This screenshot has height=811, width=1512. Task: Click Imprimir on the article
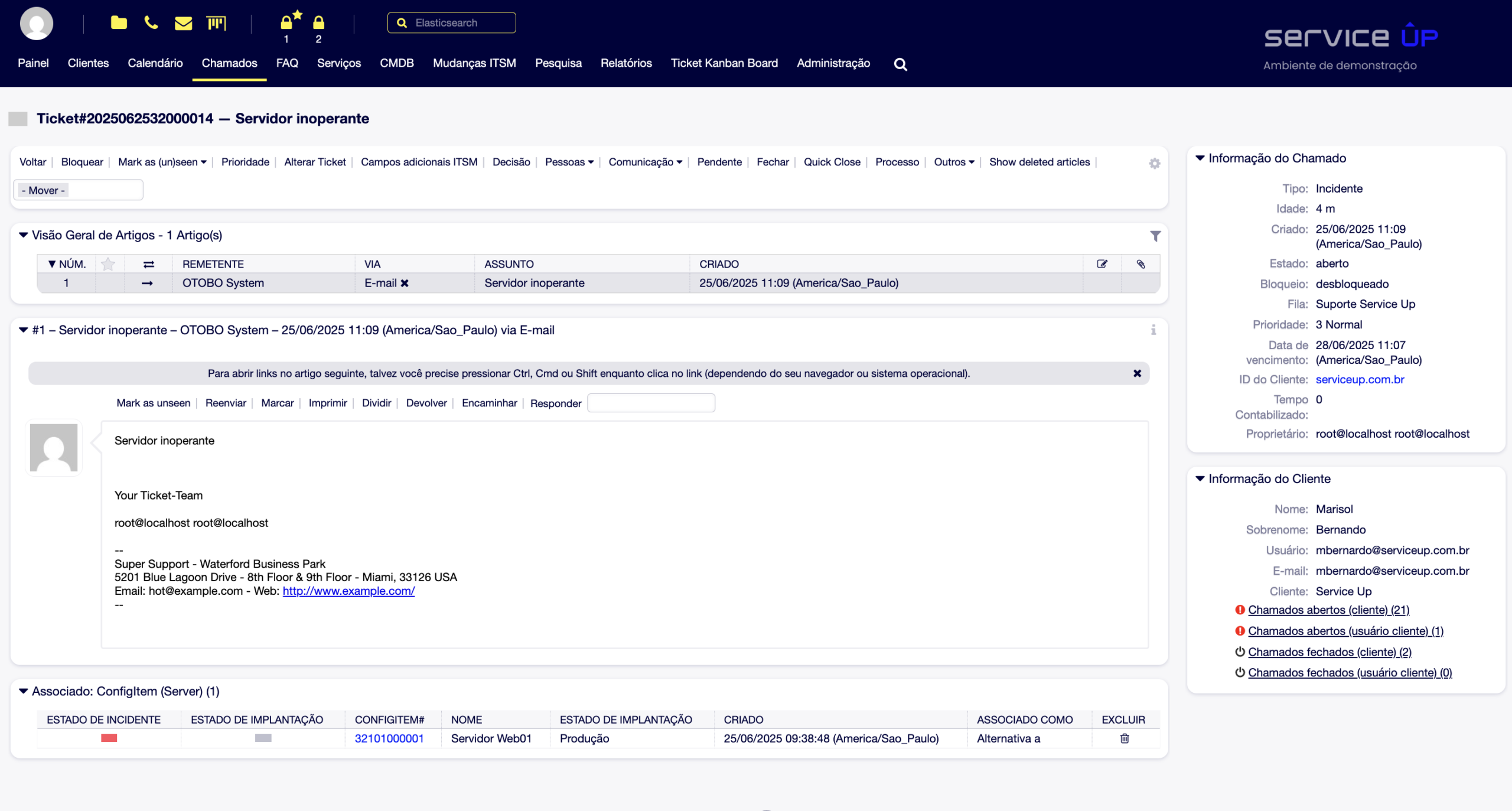coord(328,403)
